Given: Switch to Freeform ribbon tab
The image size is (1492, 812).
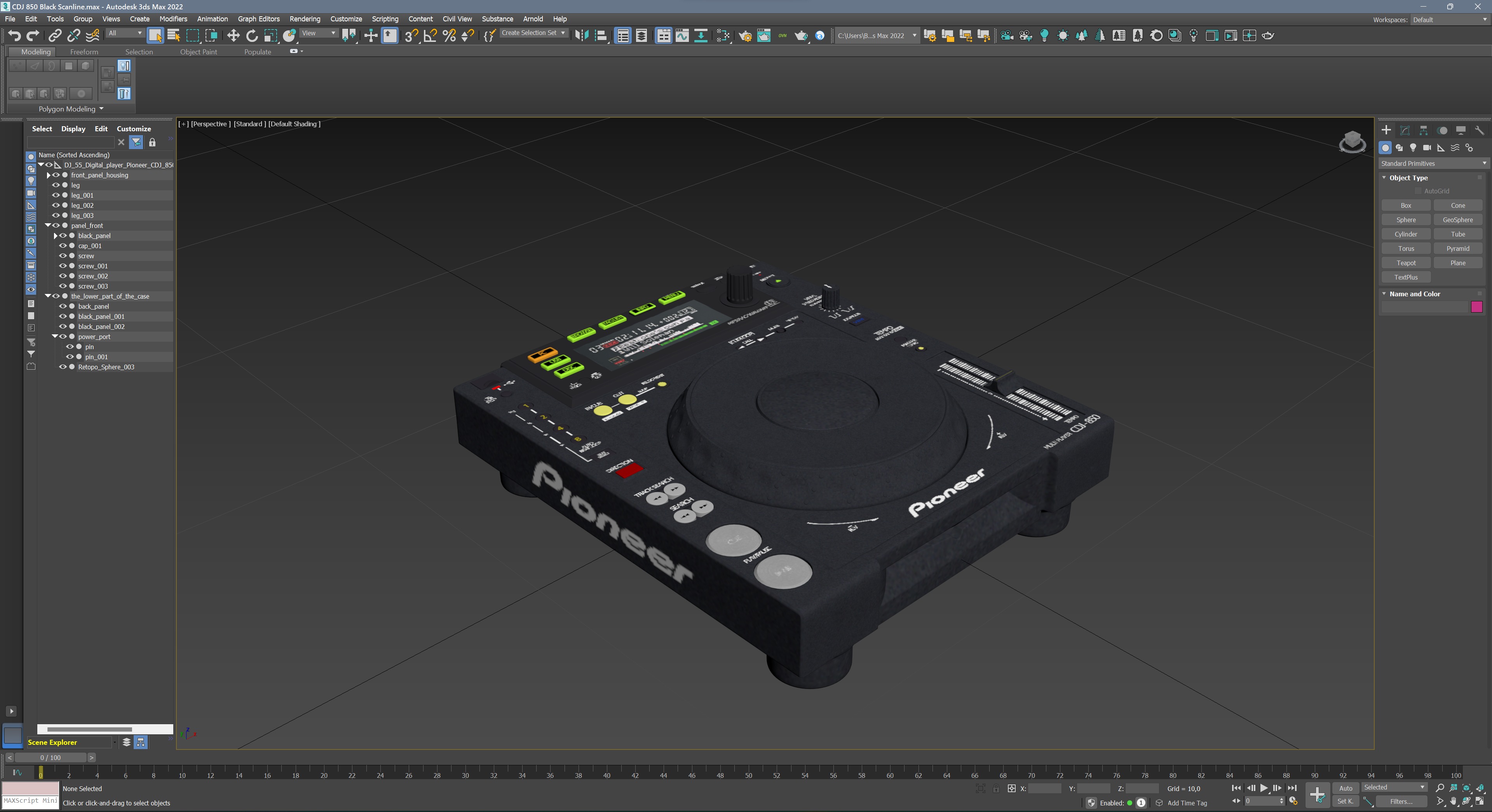Looking at the screenshot, I should coord(84,52).
